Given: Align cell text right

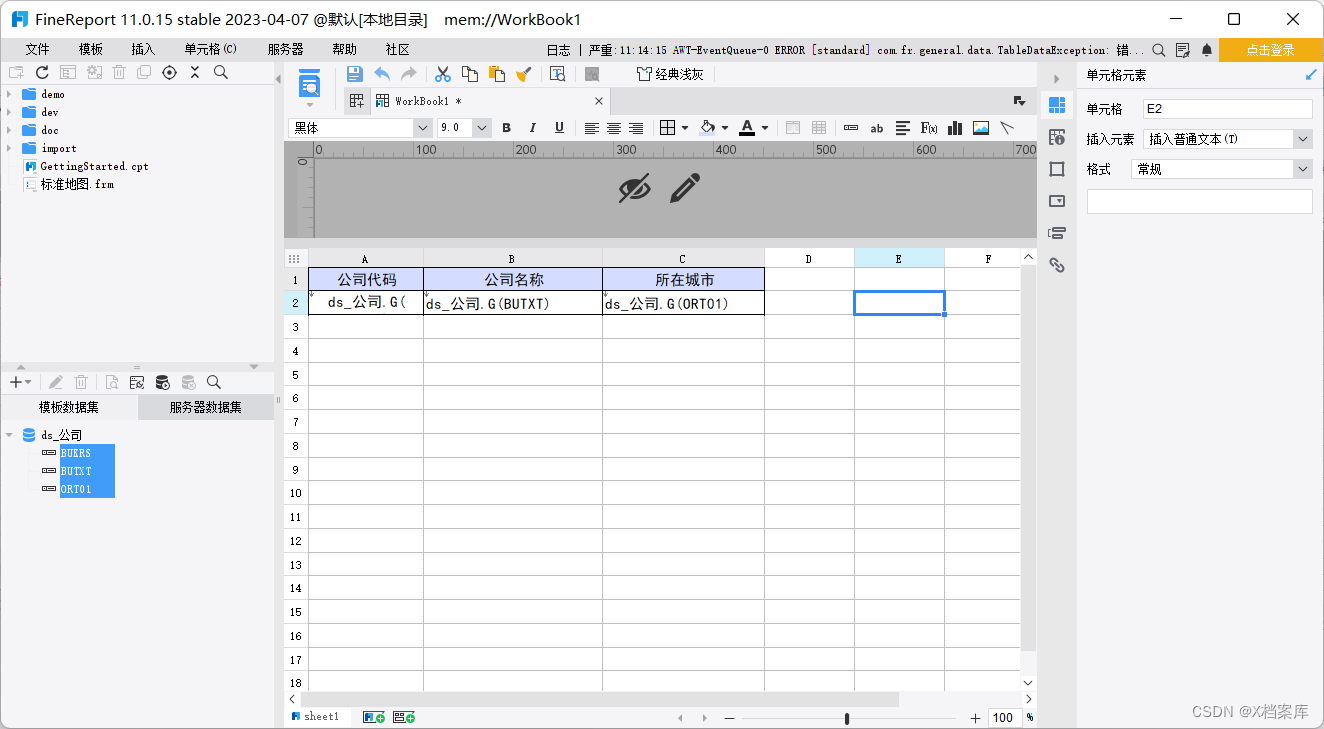Looking at the screenshot, I should point(636,128).
